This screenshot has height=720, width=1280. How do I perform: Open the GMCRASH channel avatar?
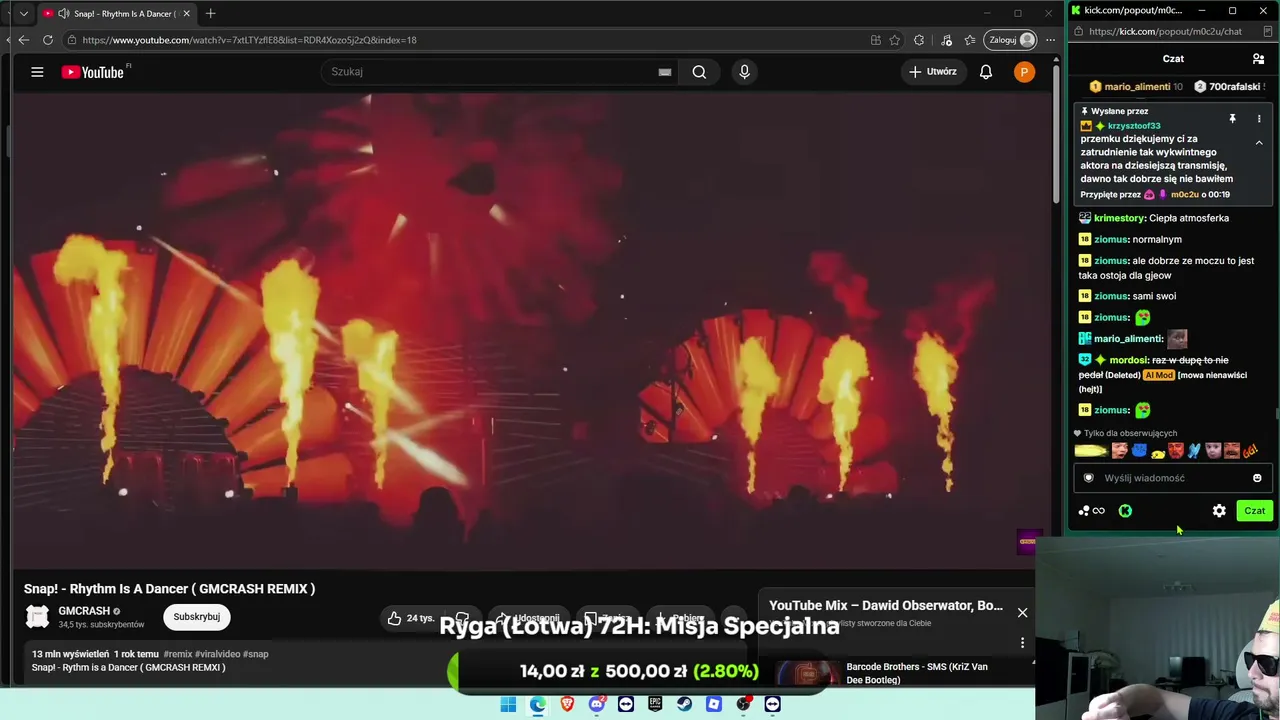[37, 617]
